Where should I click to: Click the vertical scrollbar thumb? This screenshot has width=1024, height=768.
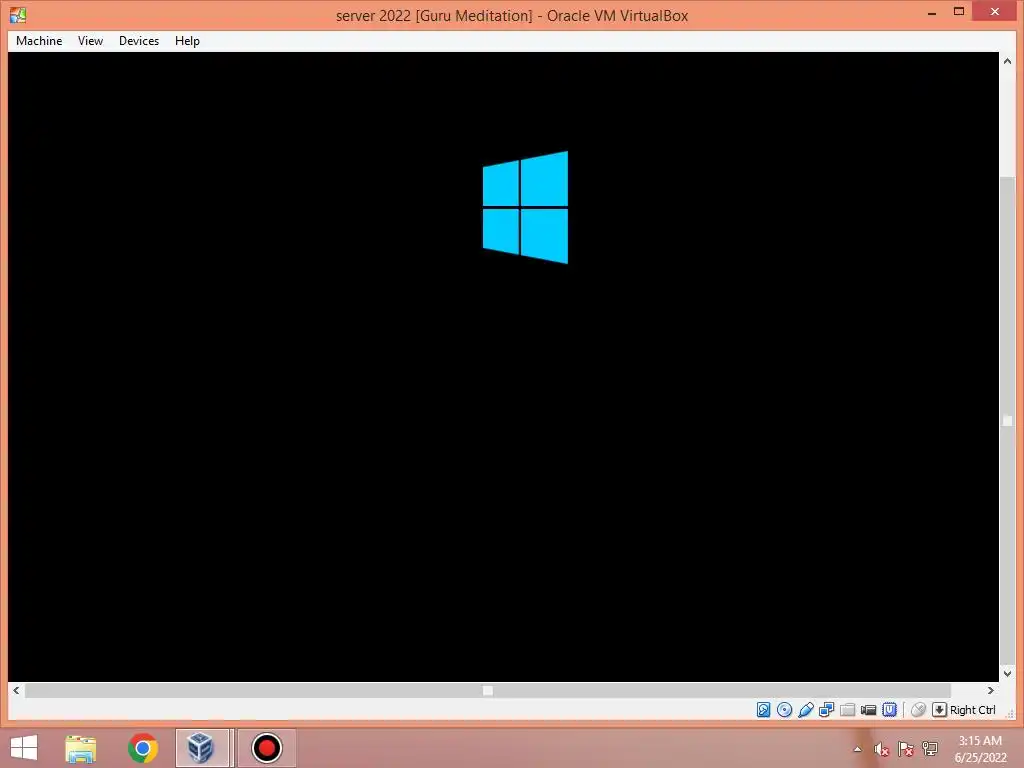1007,421
